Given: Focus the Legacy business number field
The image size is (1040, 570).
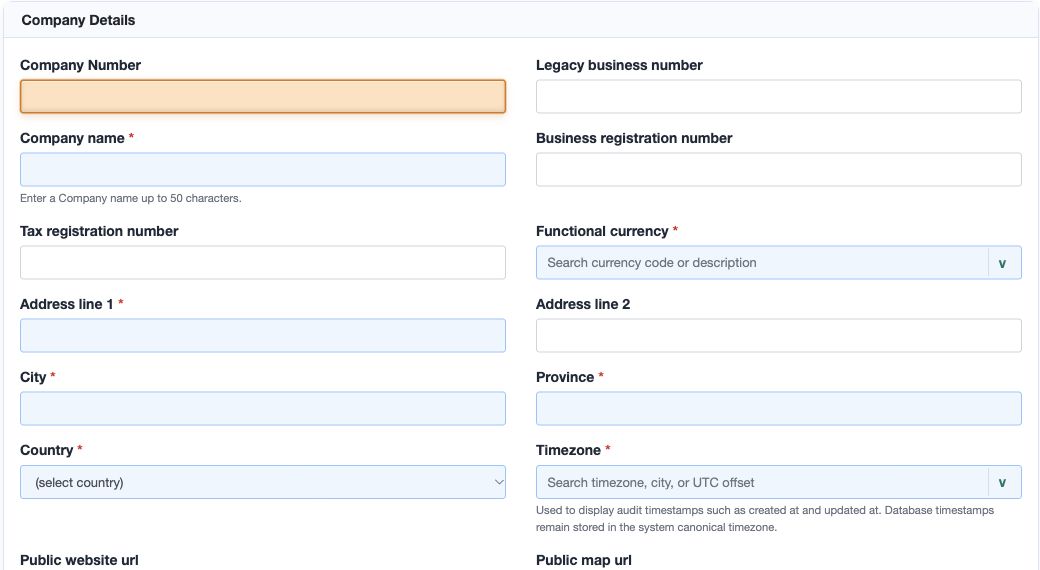Looking at the screenshot, I should click(779, 96).
